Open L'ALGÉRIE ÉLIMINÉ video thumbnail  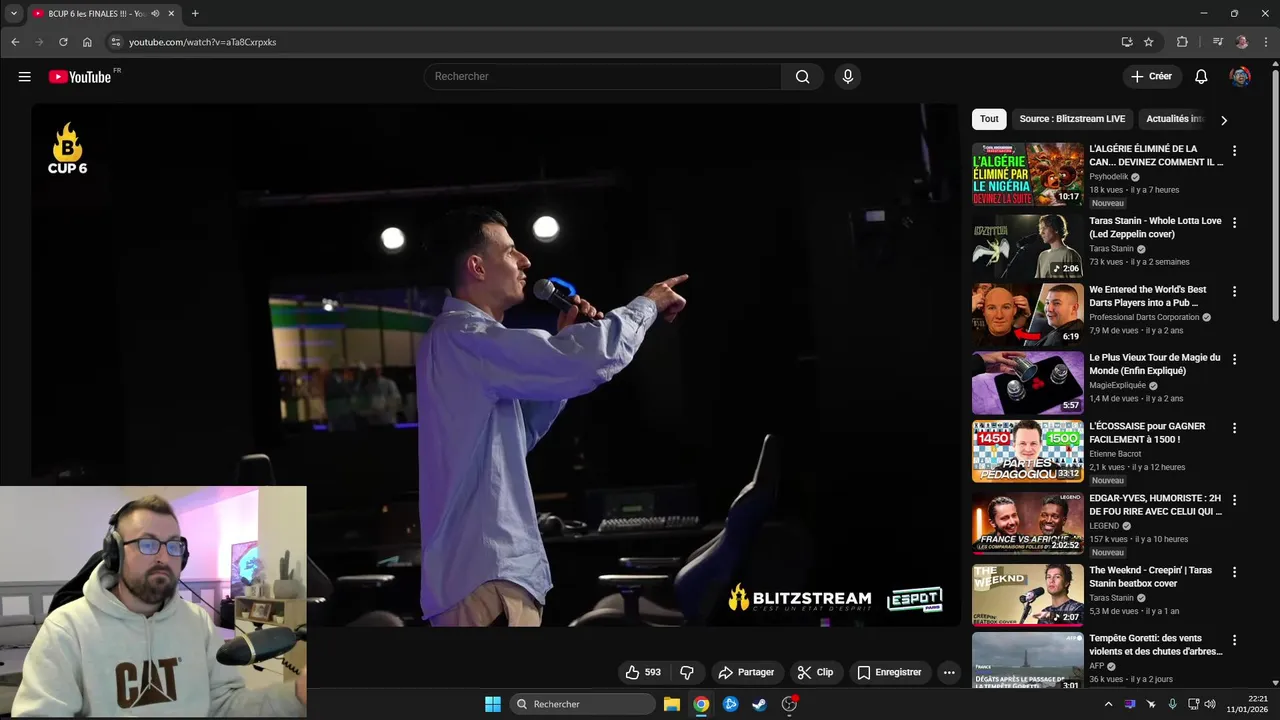coord(1028,174)
